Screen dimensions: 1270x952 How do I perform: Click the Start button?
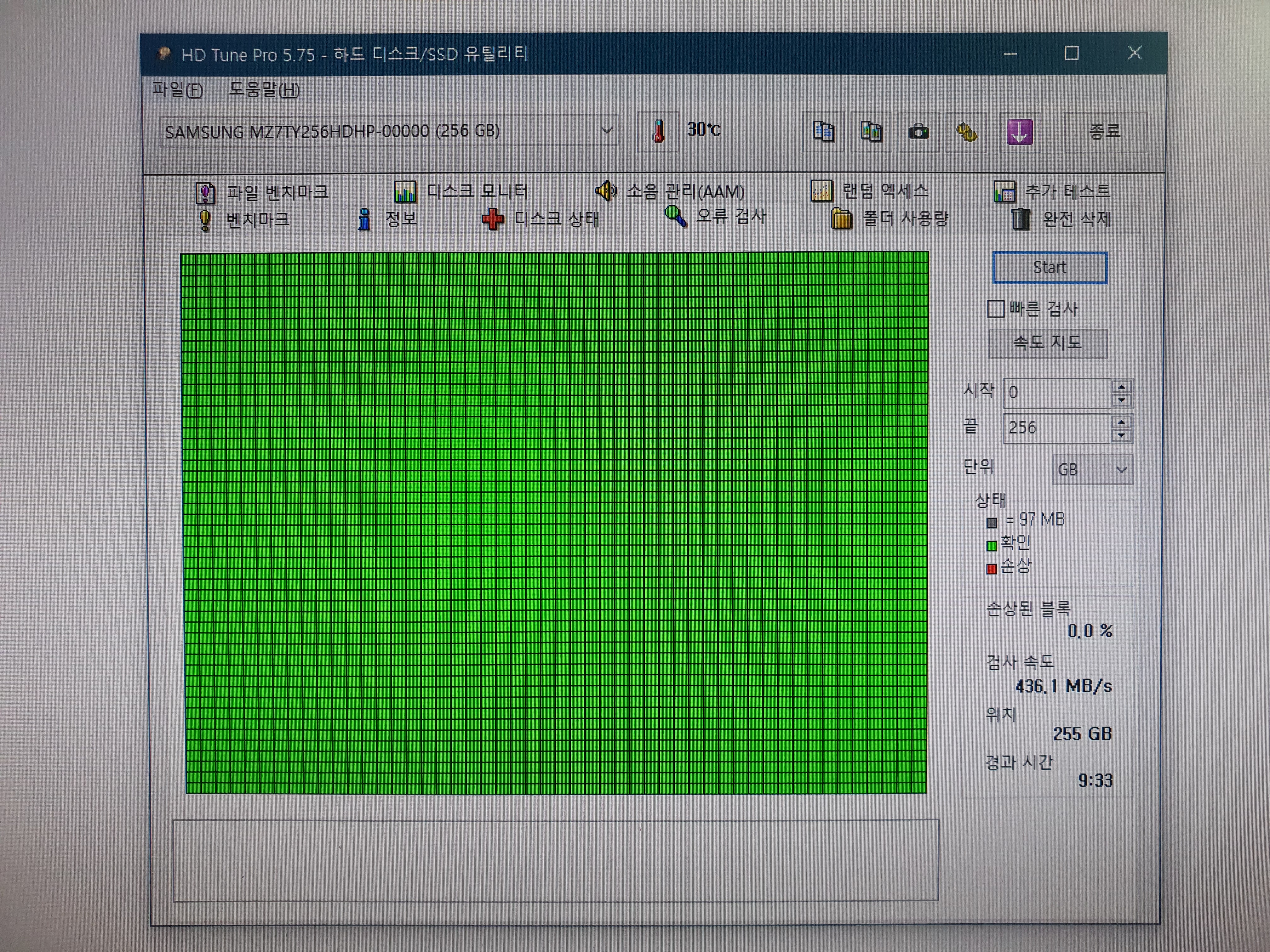1050,267
